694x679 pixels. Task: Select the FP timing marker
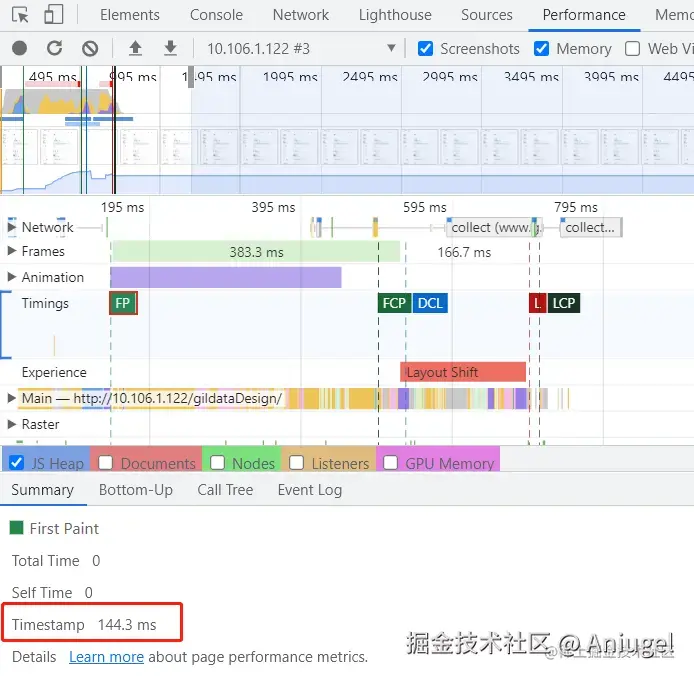tap(123, 303)
